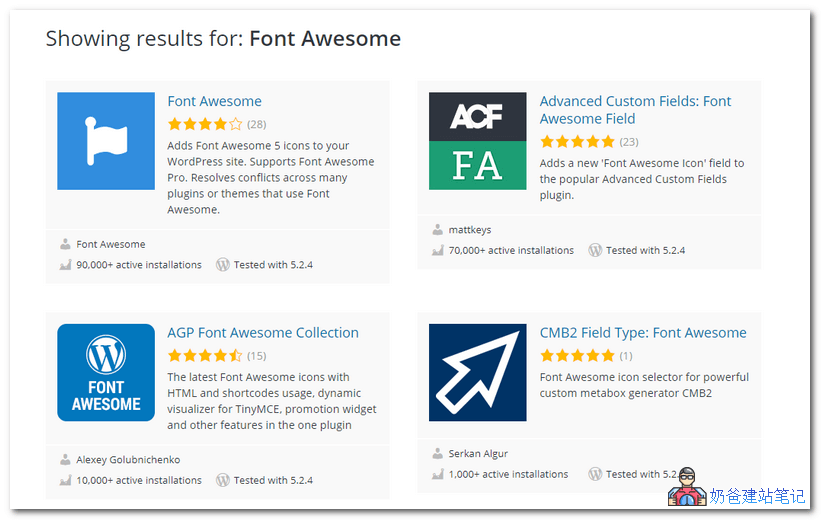Click the Font Awesome author name in footer

[x=111, y=244]
